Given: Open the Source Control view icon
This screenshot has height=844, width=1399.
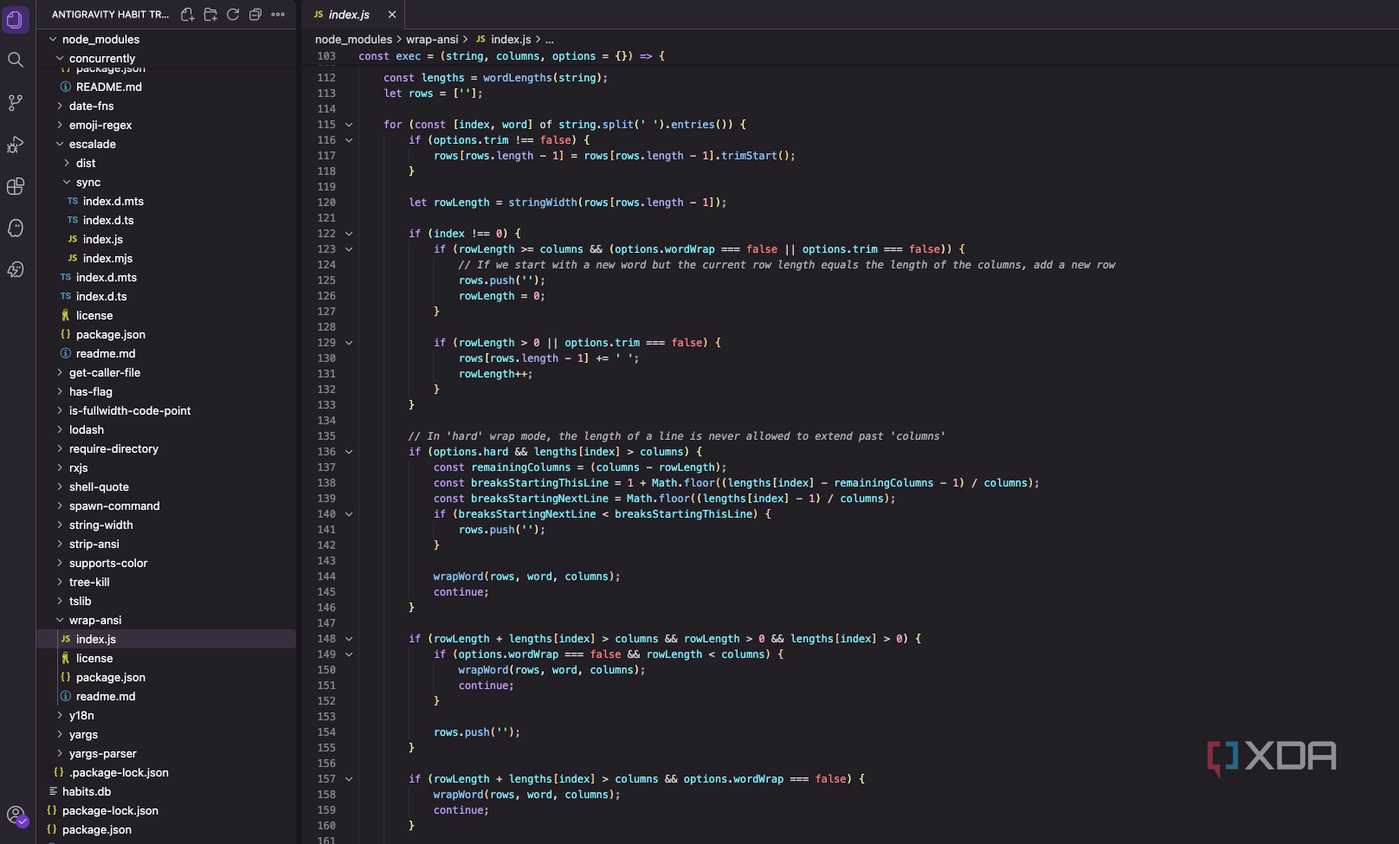Looking at the screenshot, I should [x=16, y=102].
